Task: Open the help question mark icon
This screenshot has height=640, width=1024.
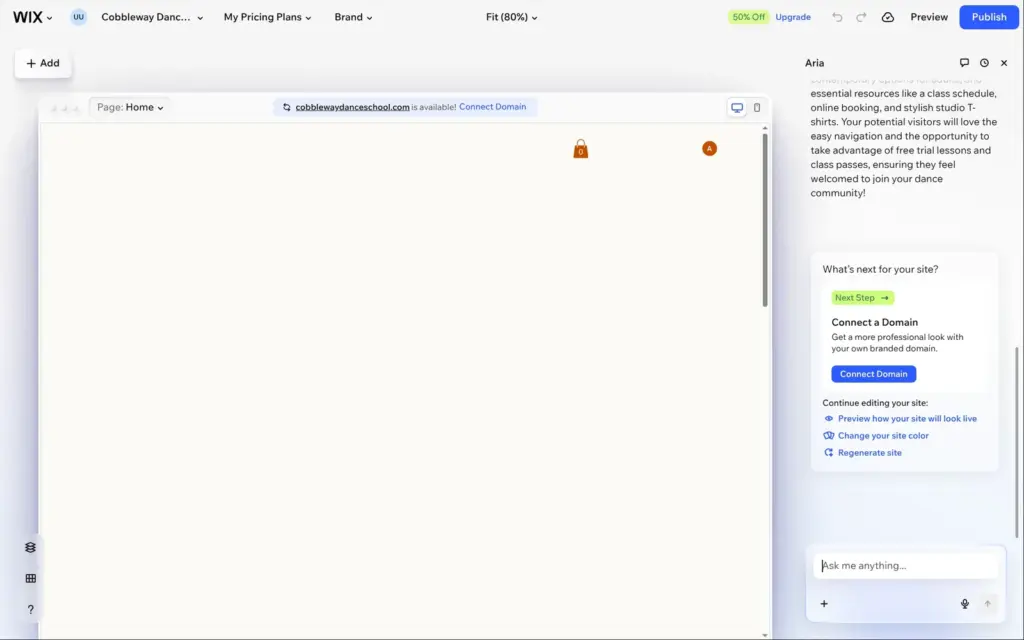Action: [x=30, y=610]
